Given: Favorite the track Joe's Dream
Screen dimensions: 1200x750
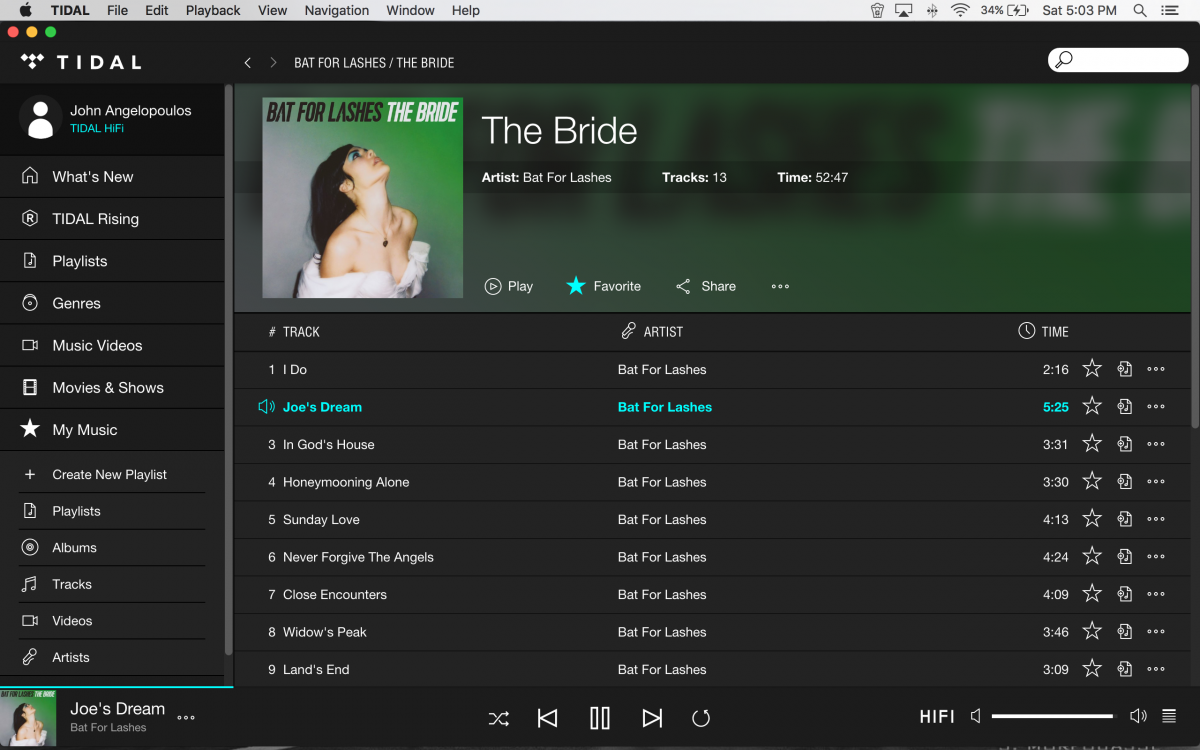Looking at the screenshot, I should pyautogui.click(x=1092, y=406).
